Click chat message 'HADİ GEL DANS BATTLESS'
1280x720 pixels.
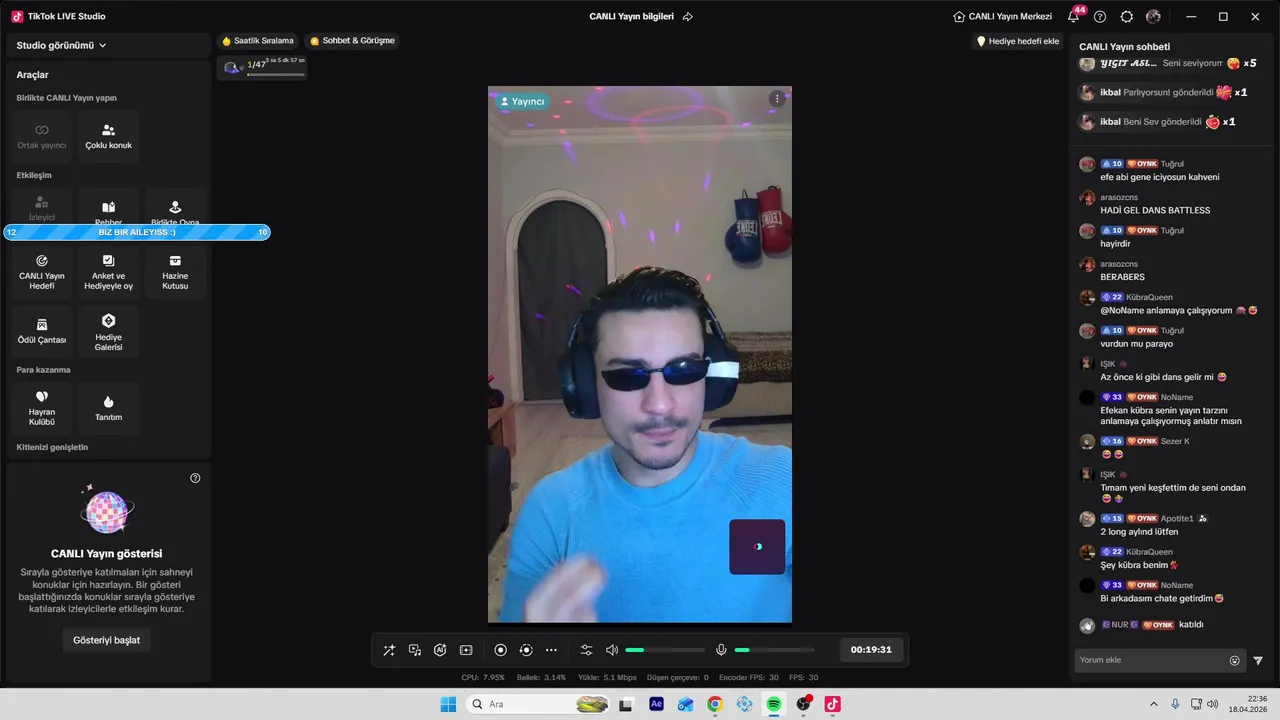pyautogui.click(x=1155, y=210)
